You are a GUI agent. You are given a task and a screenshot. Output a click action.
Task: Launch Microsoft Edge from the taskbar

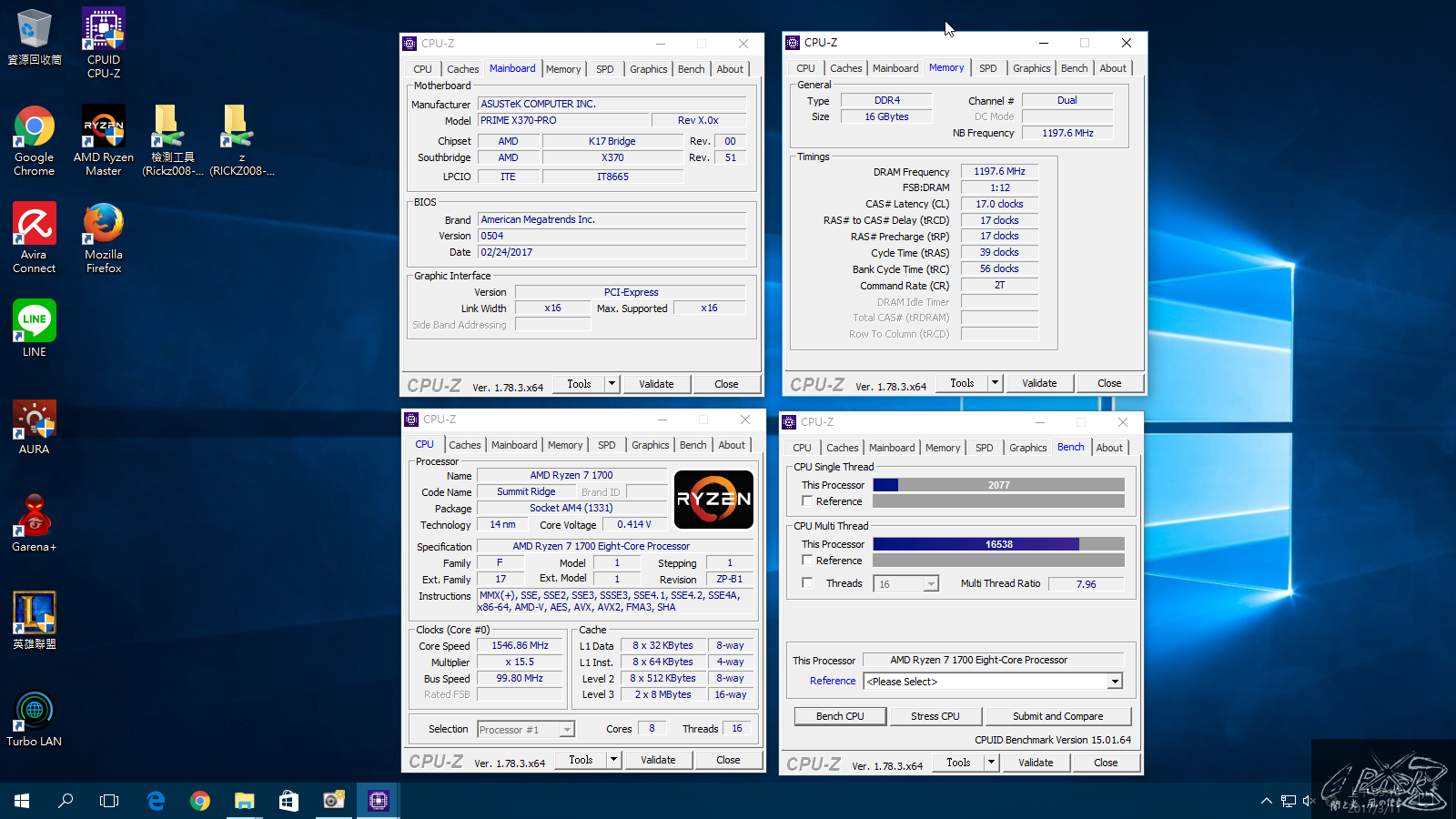pos(157,801)
